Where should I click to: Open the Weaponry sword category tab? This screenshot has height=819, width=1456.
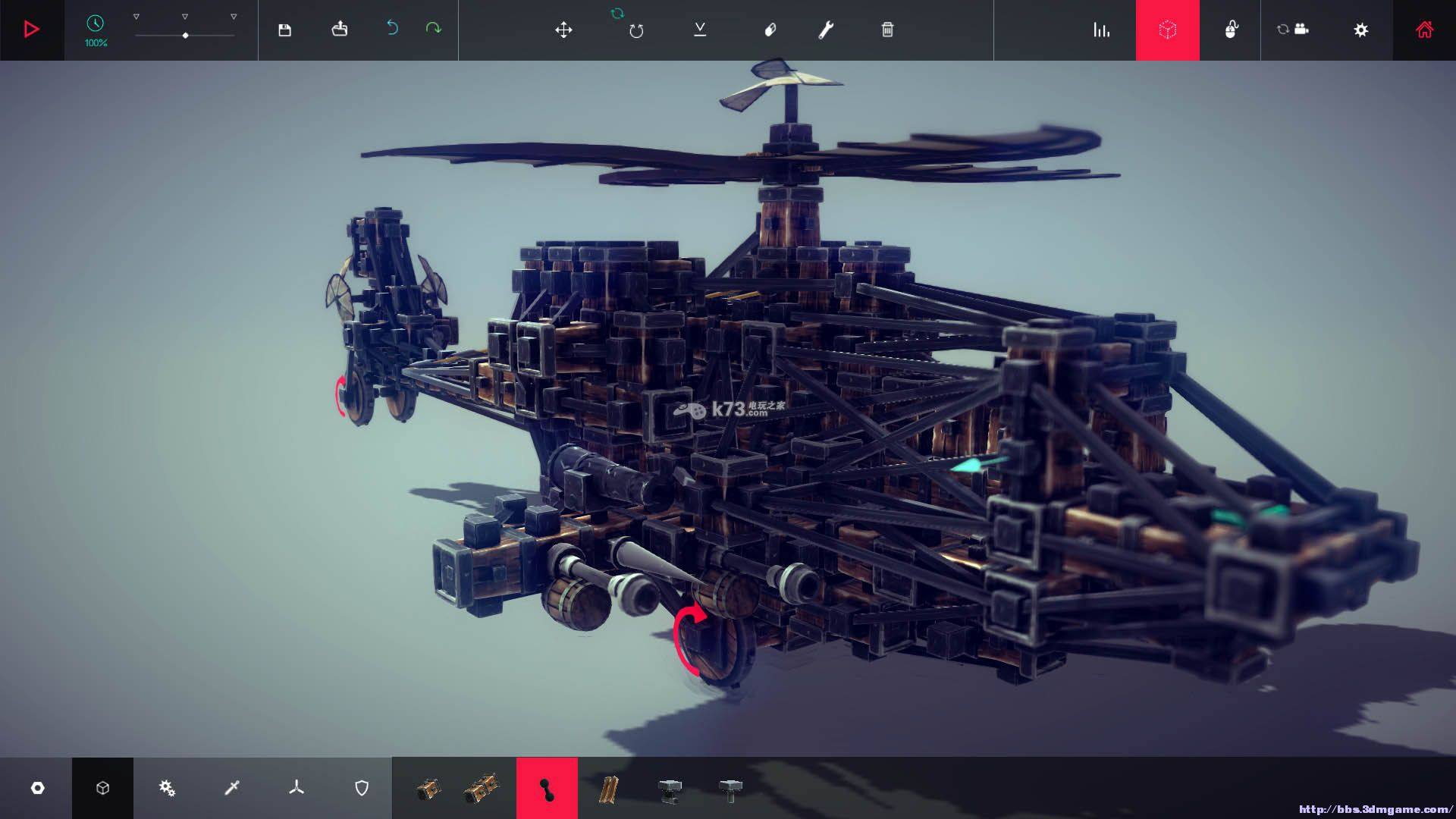pyautogui.click(x=232, y=788)
